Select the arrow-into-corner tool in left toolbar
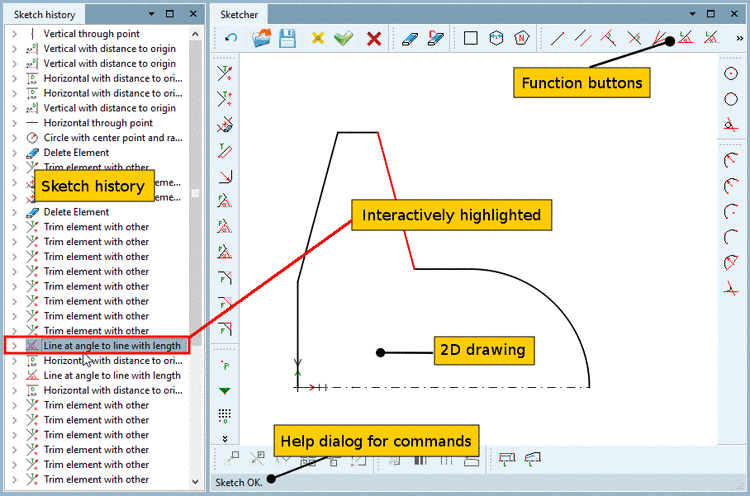The width and height of the screenshot is (750, 496). (225, 176)
